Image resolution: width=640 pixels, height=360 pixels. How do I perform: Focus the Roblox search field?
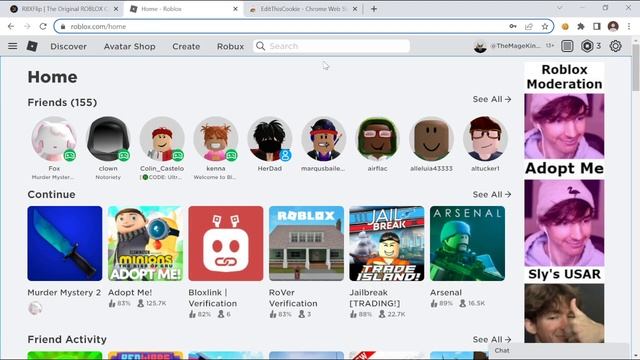(x=331, y=46)
